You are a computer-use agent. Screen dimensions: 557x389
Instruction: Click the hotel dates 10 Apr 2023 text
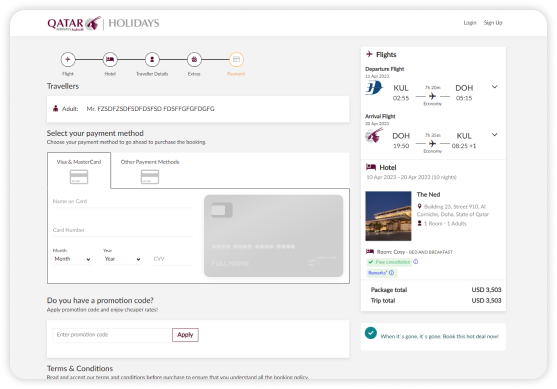pyautogui.click(x=411, y=177)
